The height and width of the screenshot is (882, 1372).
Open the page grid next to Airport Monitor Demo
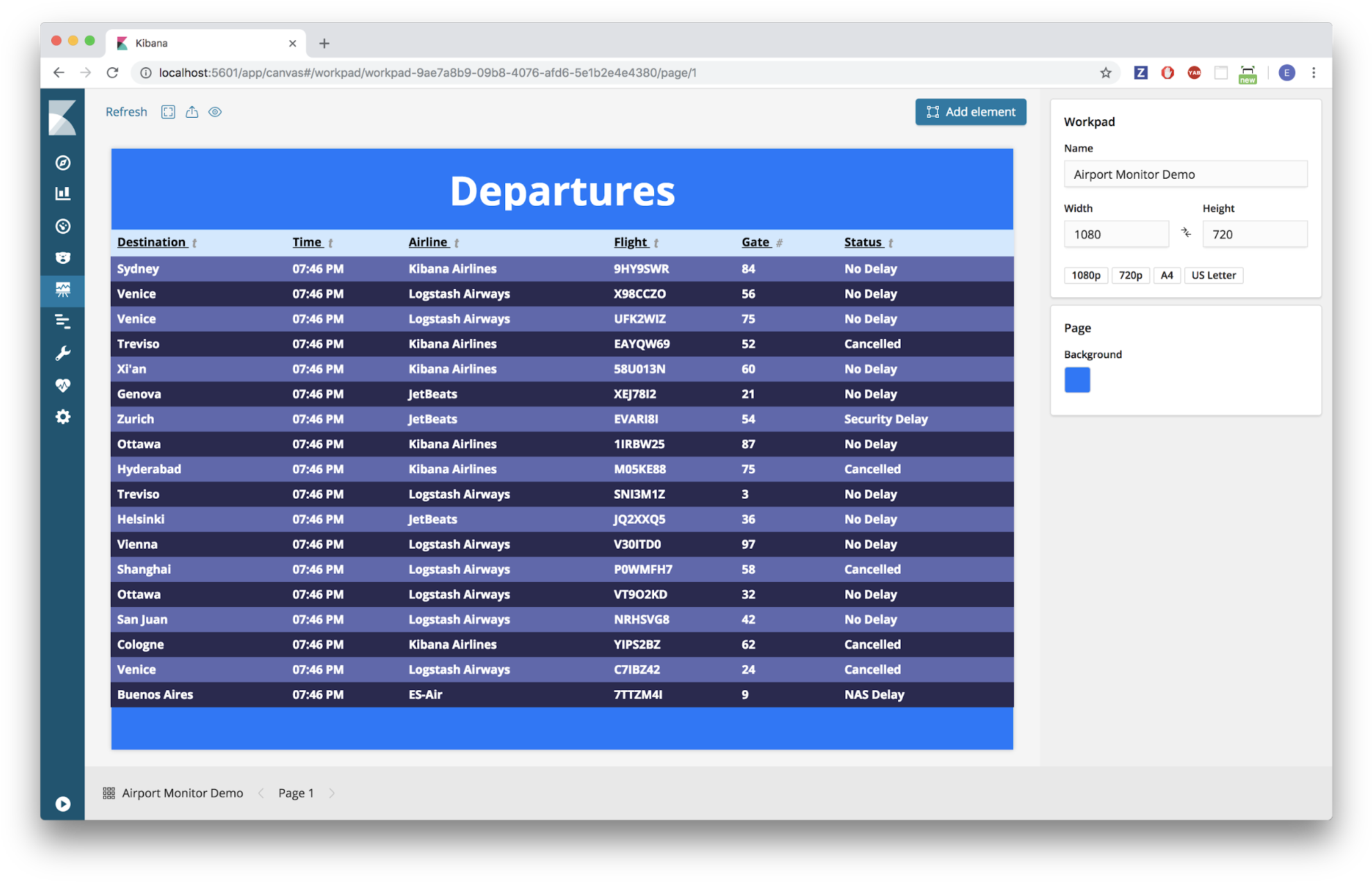(109, 793)
